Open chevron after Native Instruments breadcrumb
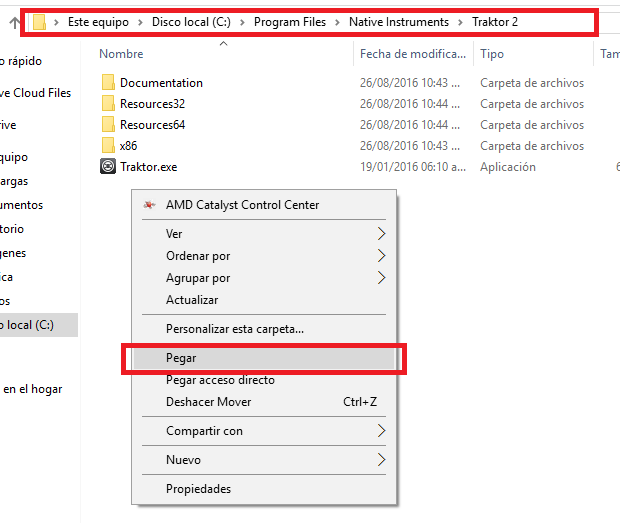 click(460, 22)
